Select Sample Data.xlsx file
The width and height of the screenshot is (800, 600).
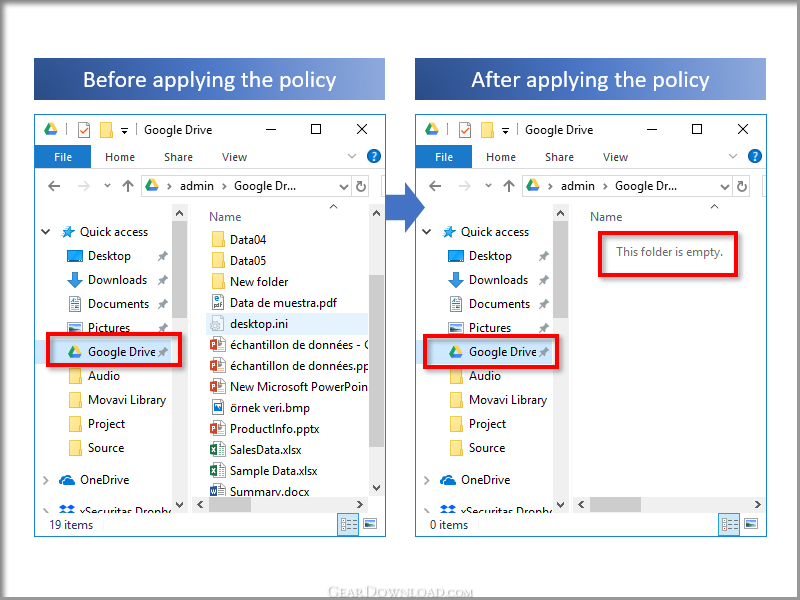tap(264, 471)
